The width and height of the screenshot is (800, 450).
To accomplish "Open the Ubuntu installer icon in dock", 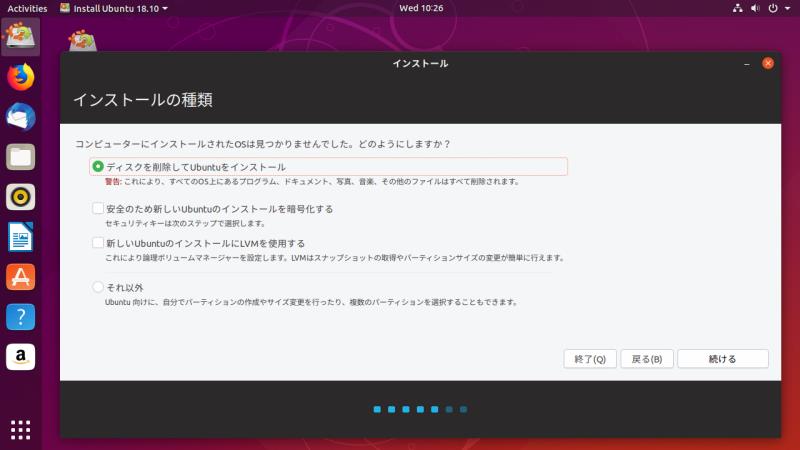I will tap(20, 37).
